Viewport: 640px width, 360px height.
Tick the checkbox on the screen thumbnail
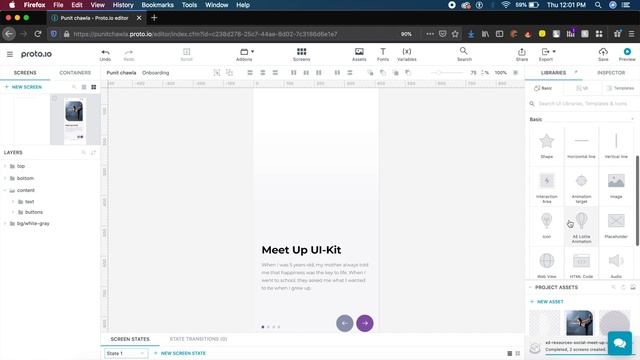pyautogui.click(x=55, y=99)
